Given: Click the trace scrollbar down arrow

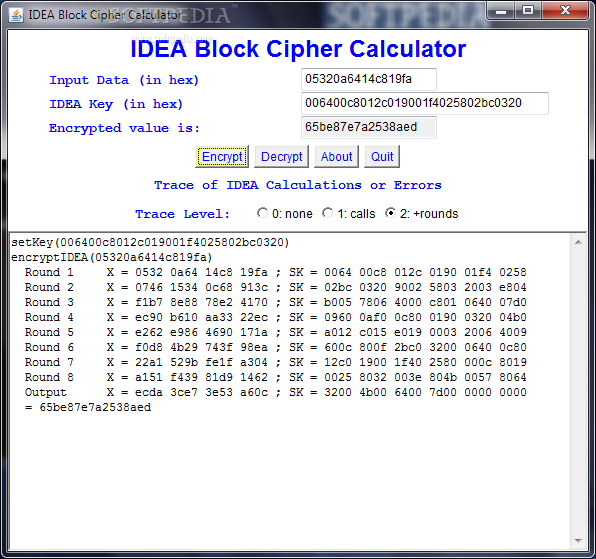Looking at the screenshot, I should [578, 540].
